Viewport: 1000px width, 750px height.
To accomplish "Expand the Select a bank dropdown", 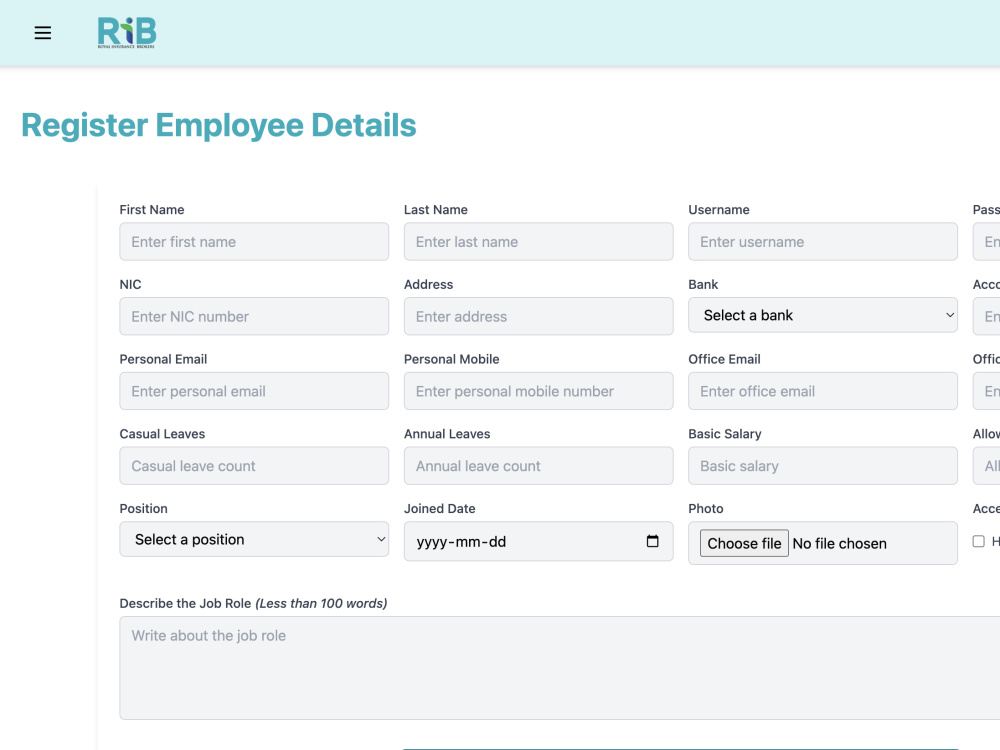I will [x=823, y=315].
